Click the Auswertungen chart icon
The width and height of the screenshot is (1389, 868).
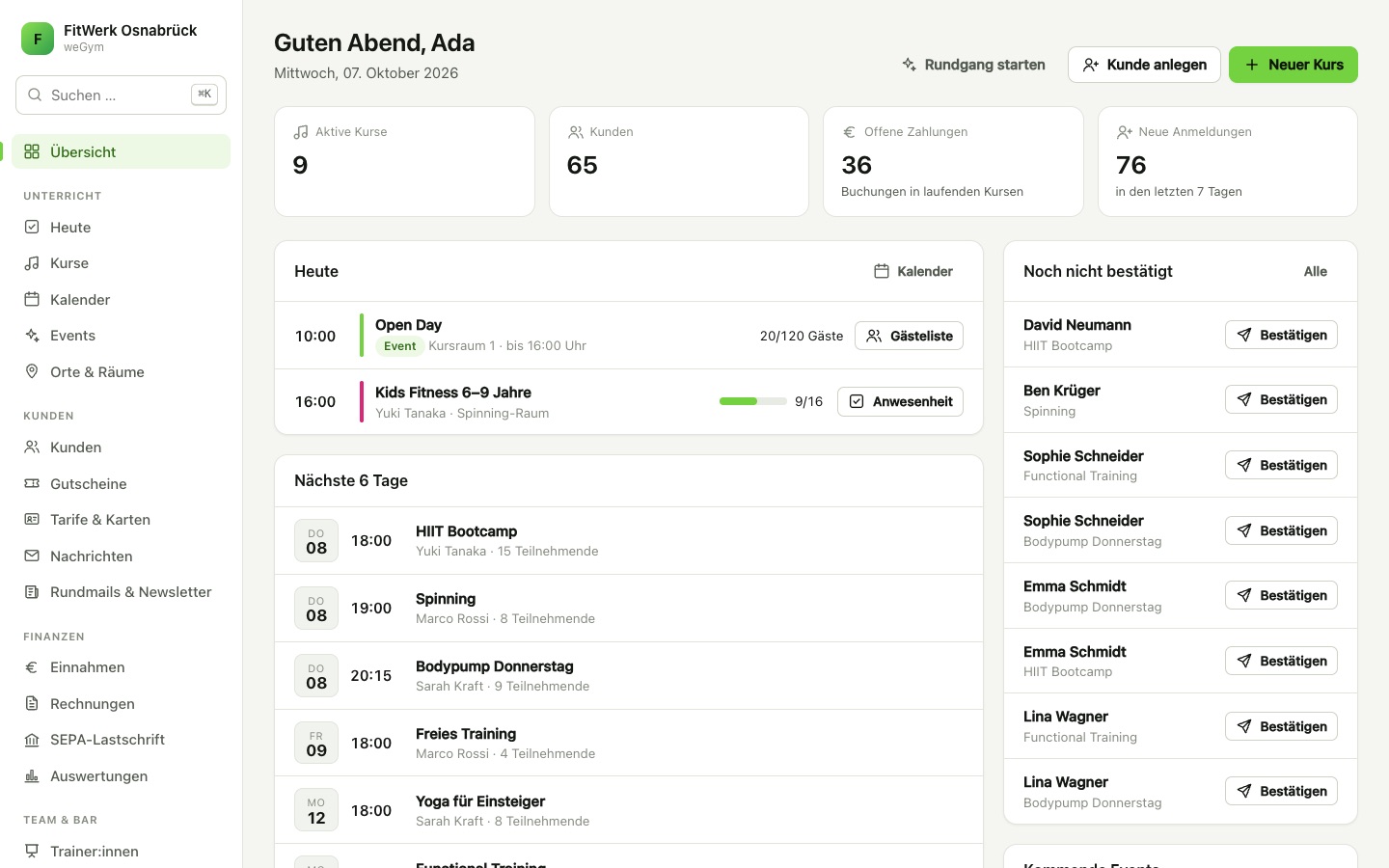click(x=32, y=776)
